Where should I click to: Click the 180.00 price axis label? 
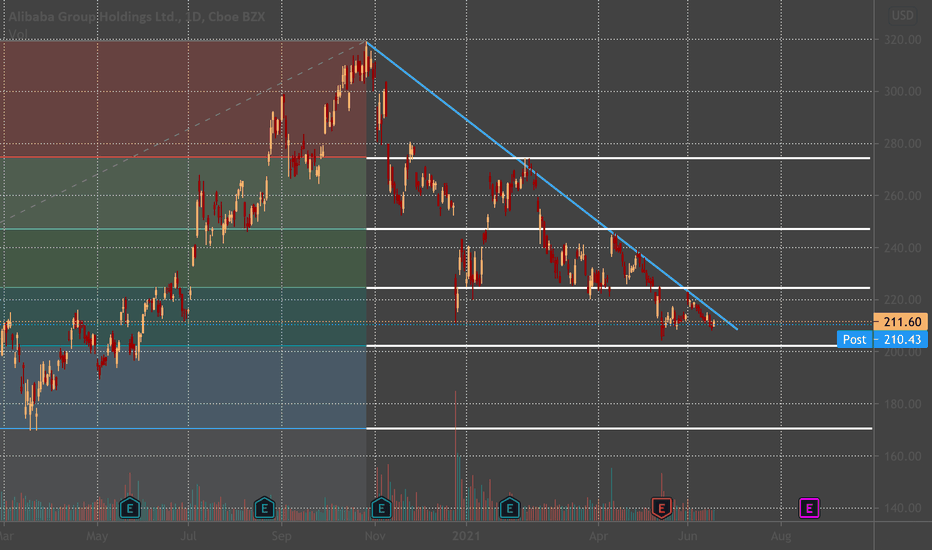(902, 404)
